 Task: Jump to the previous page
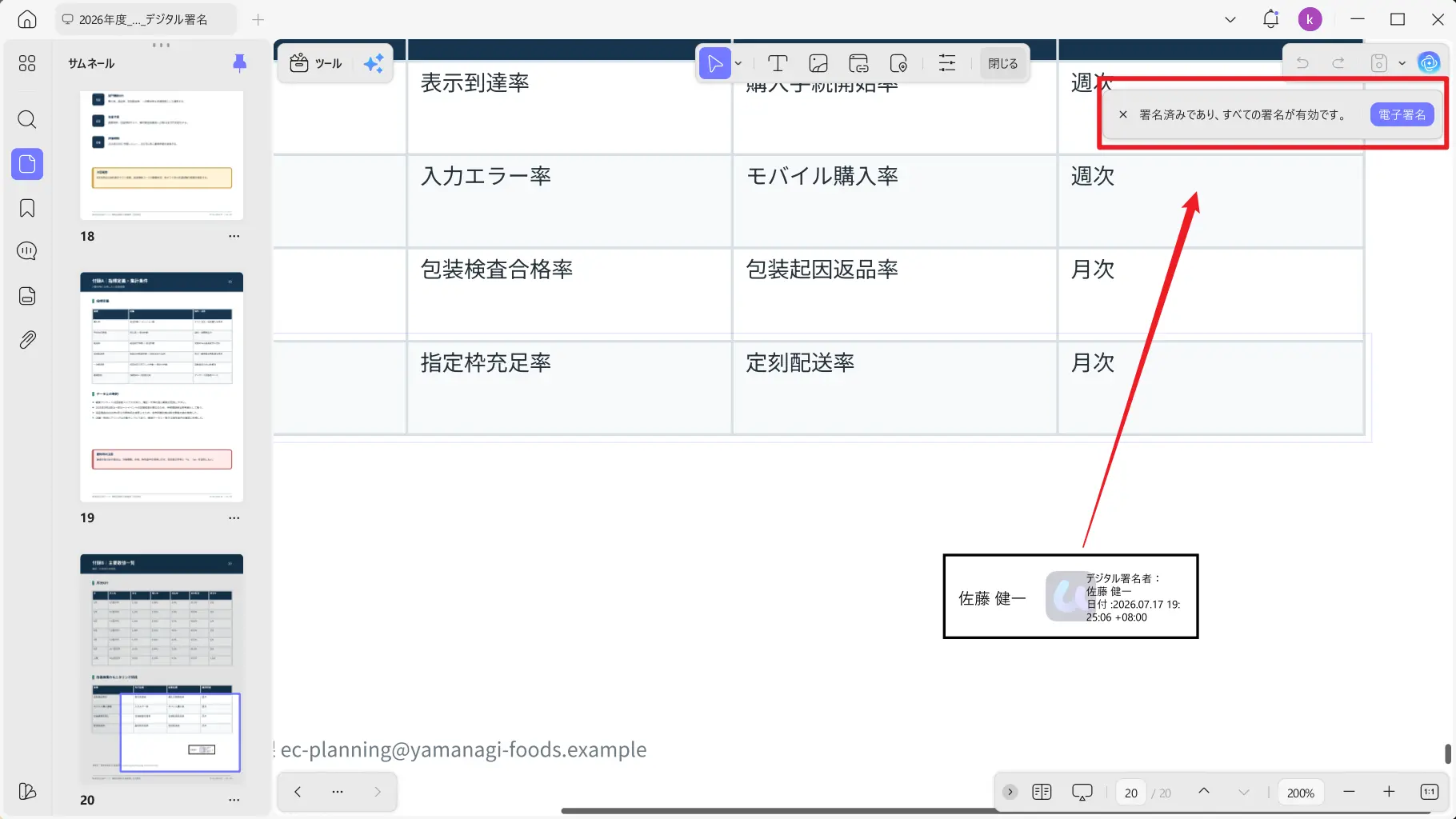(x=1203, y=792)
